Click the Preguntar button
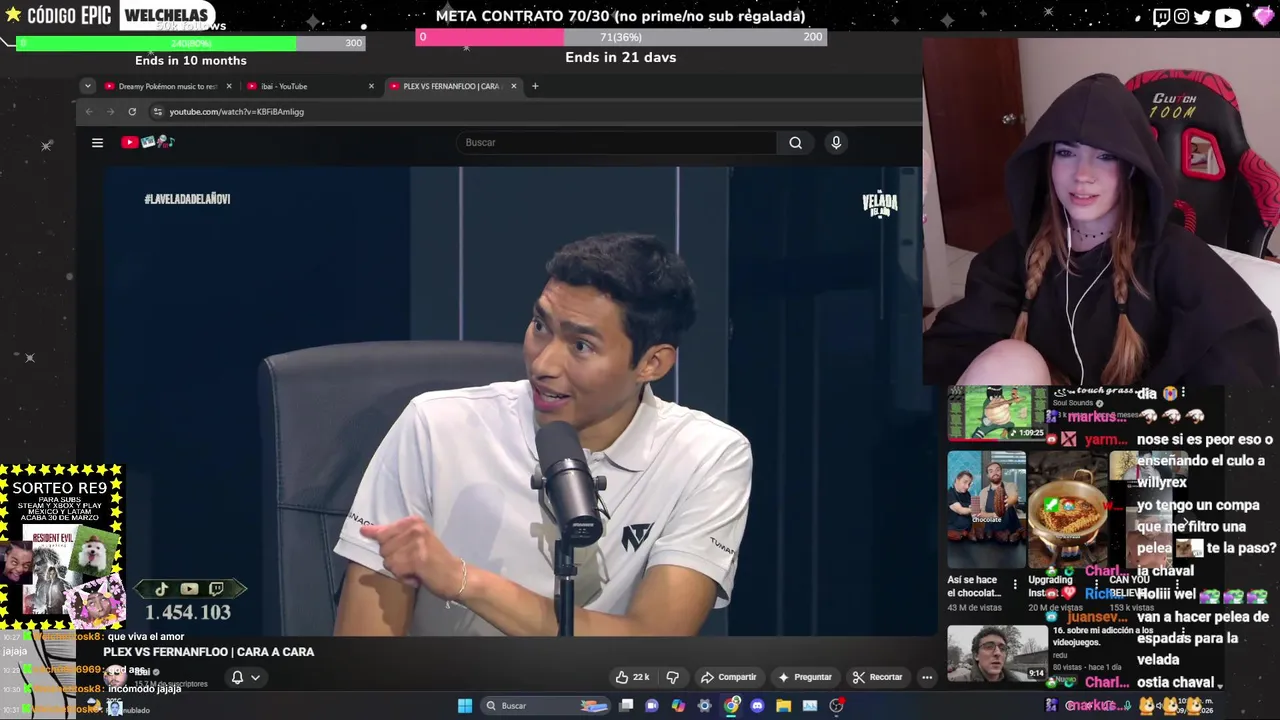This screenshot has height=720, width=1280. pyautogui.click(x=805, y=677)
